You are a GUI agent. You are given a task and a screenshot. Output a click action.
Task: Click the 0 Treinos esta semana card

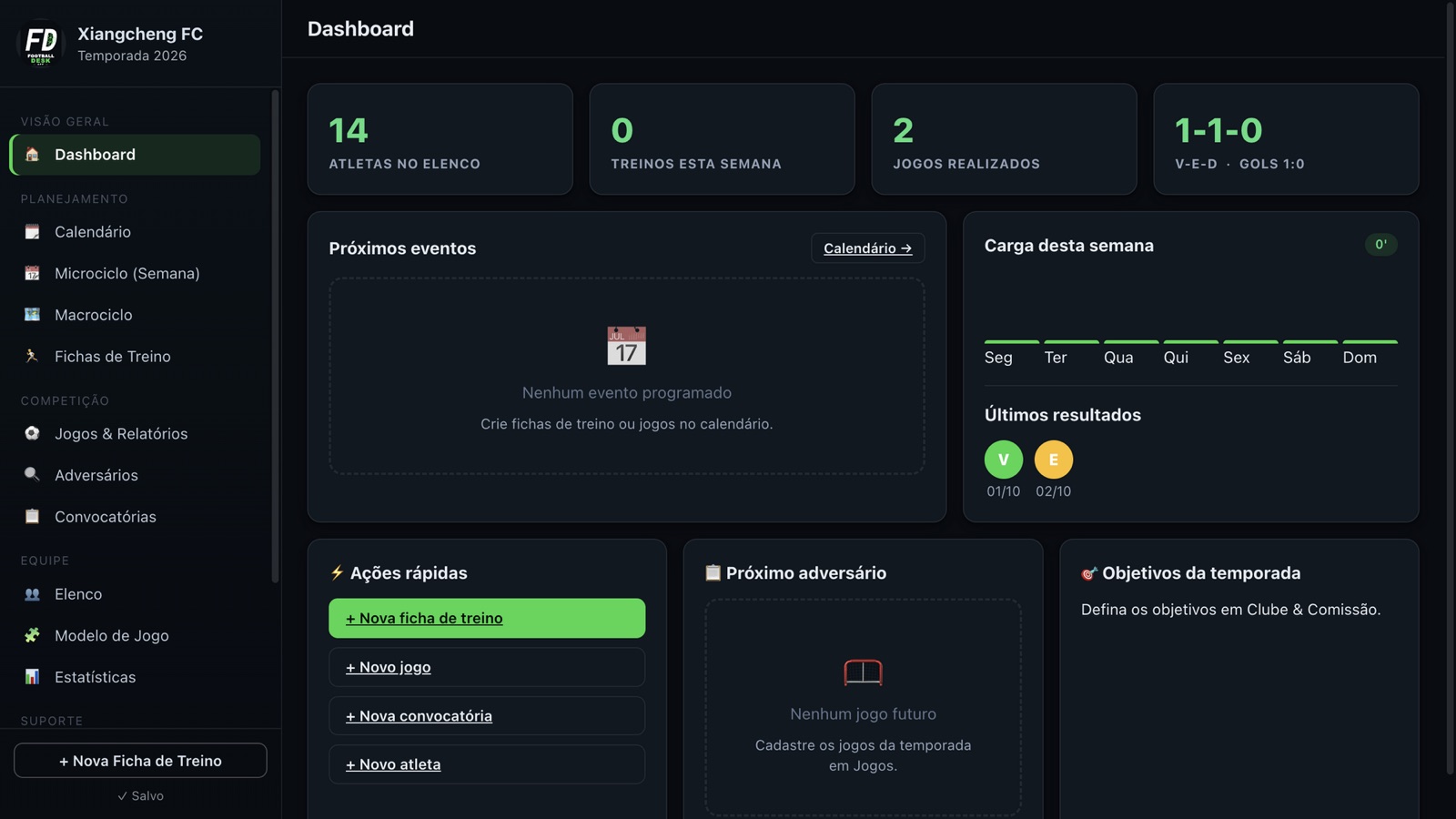722,139
